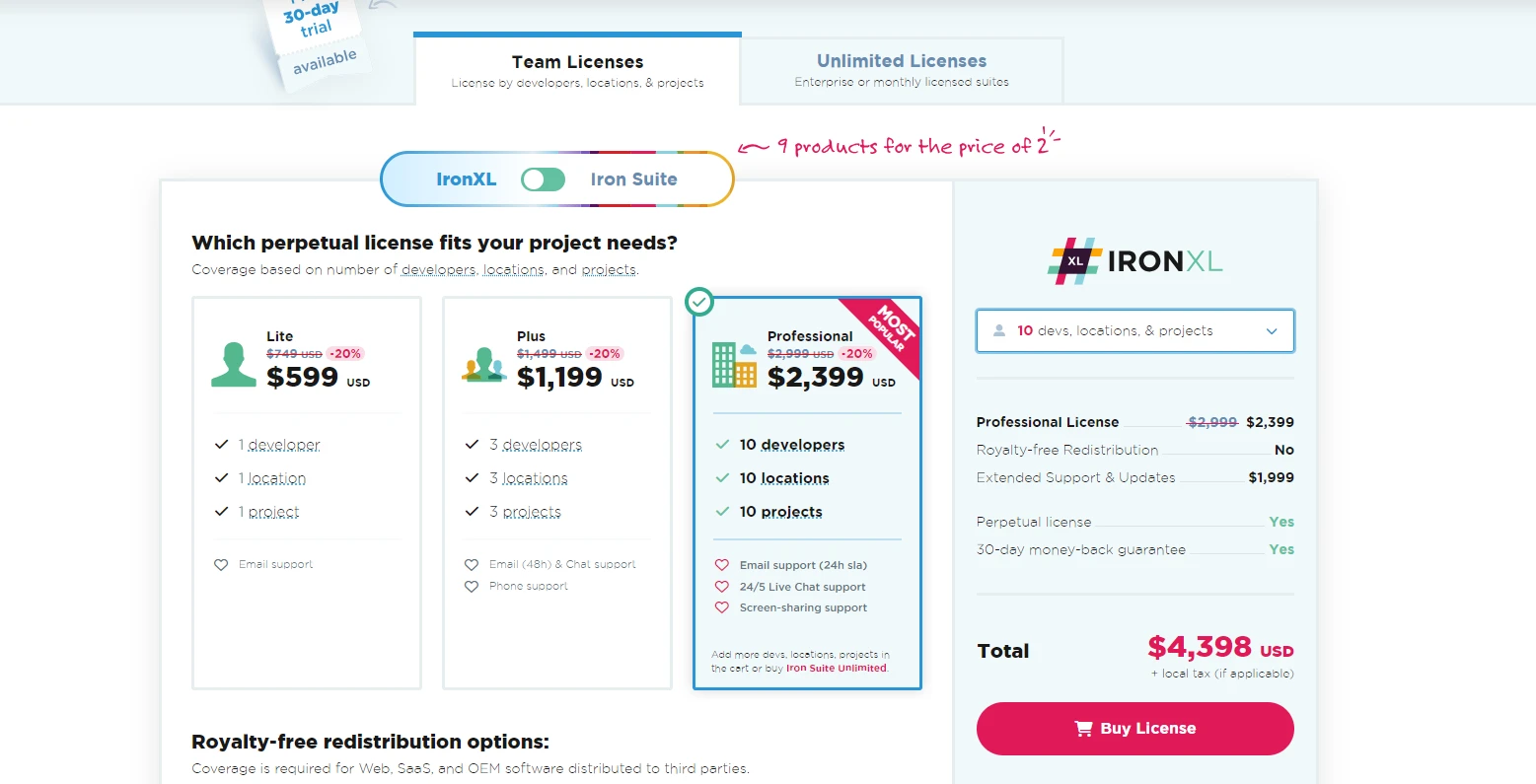This screenshot has width=1536, height=784.
Task: Select the Lite $599 license card
Action: (307, 493)
